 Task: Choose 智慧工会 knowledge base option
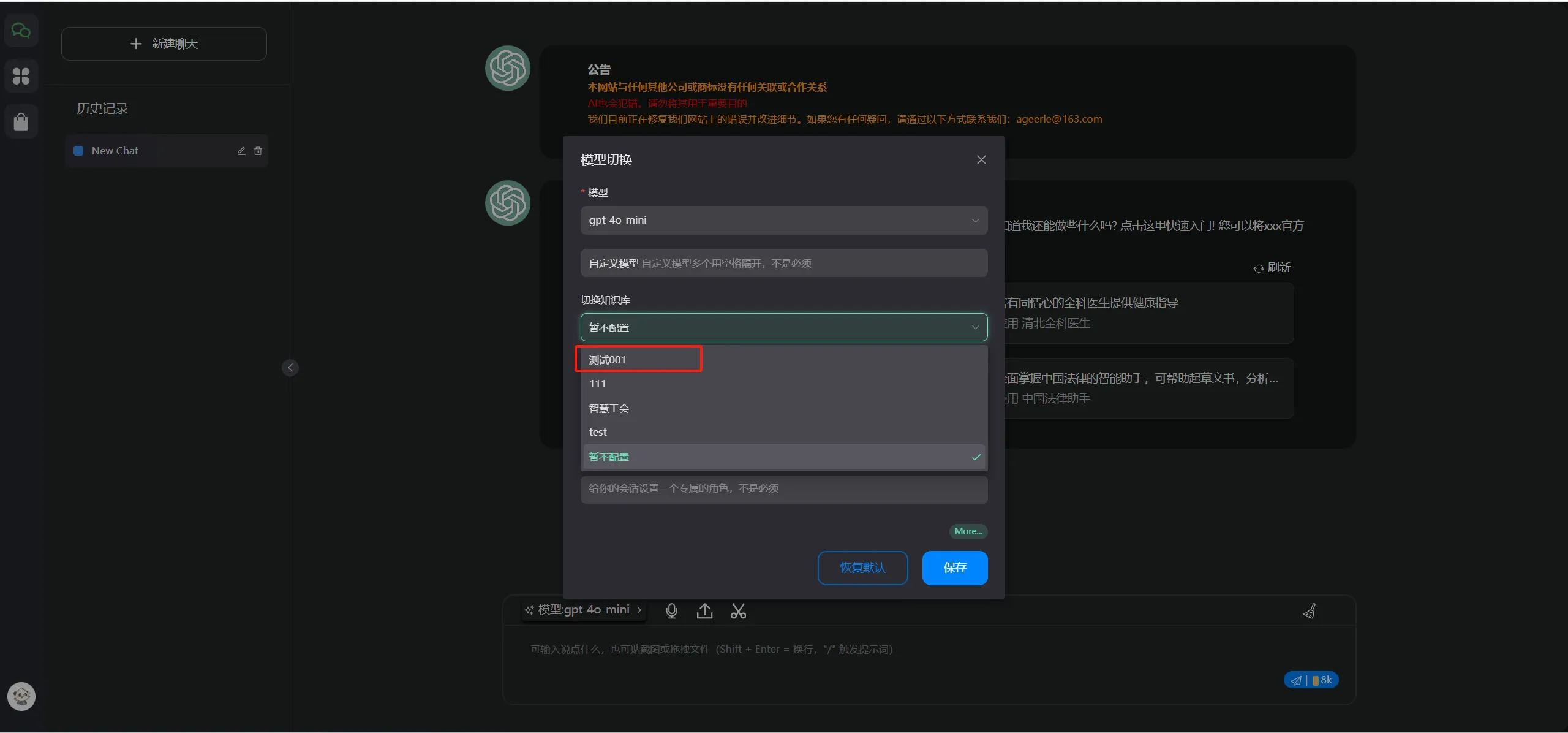(x=609, y=408)
